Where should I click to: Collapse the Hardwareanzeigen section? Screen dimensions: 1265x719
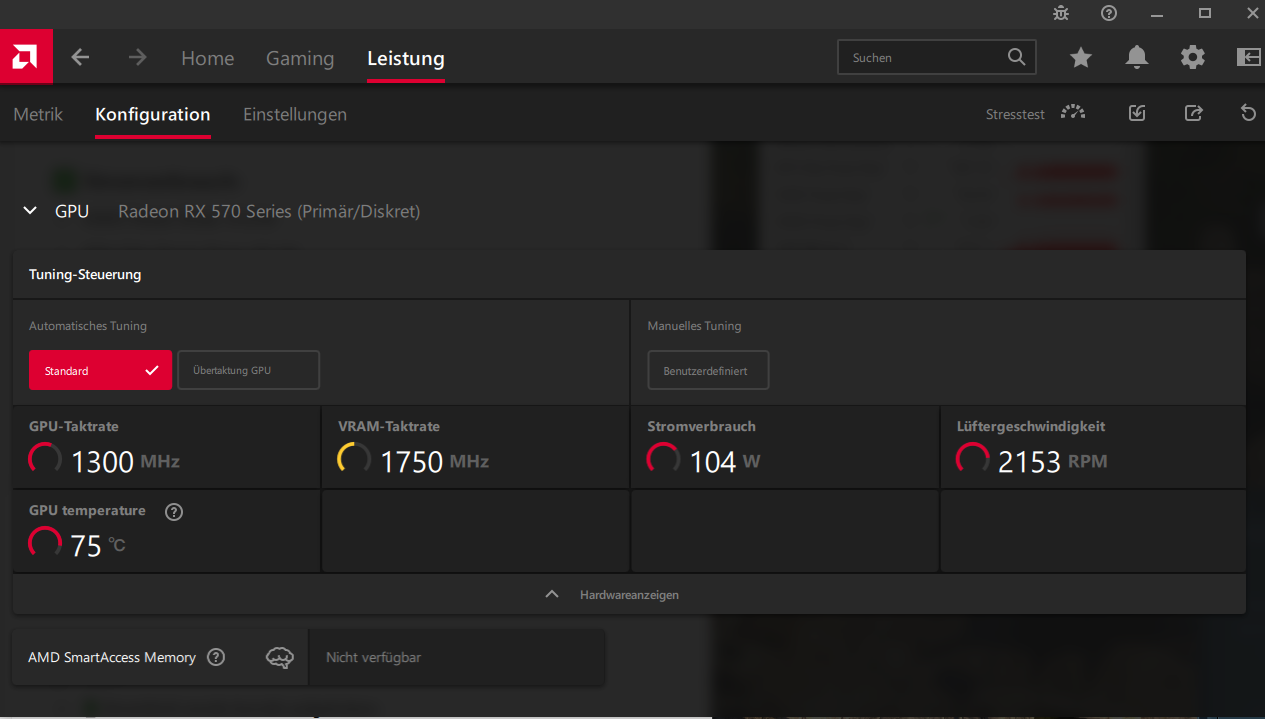tap(629, 594)
